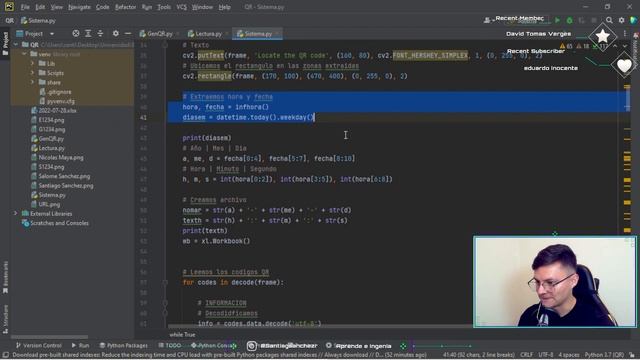Click '4 spaces' indent setting in status bar
The width and height of the screenshot is (640, 360).
569,355
